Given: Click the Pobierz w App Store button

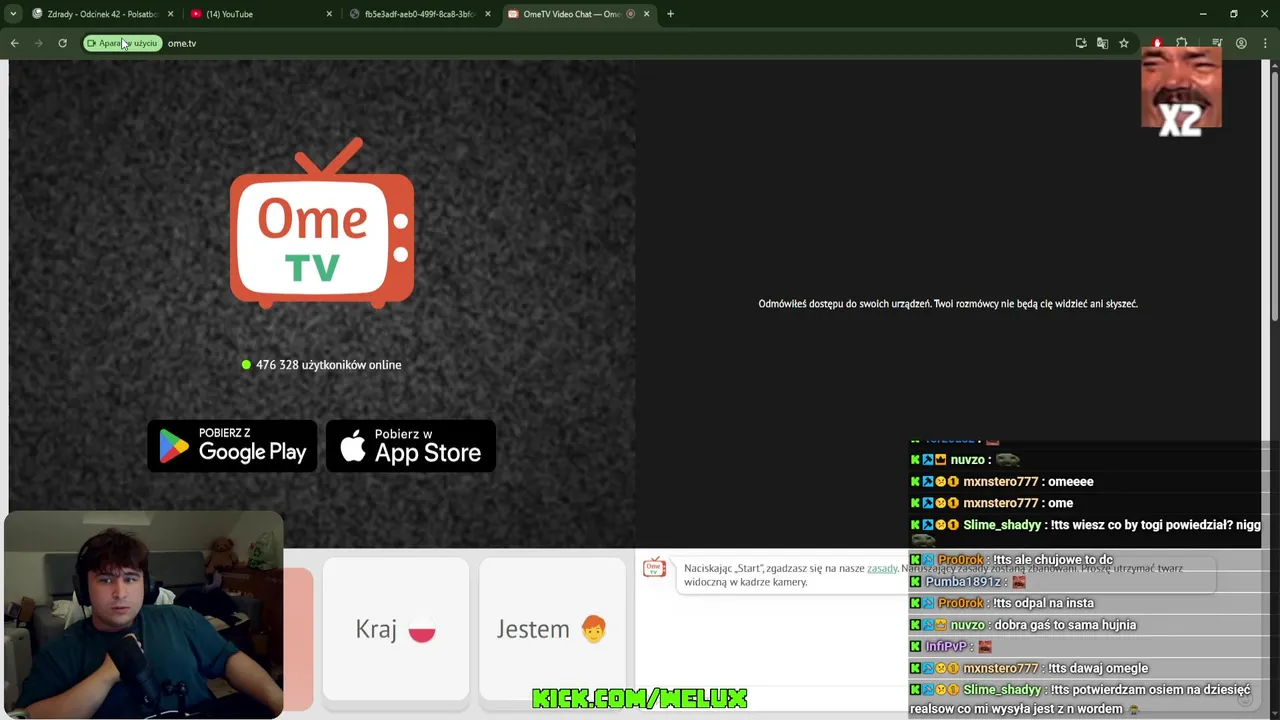Looking at the screenshot, I should click(411, 445).
